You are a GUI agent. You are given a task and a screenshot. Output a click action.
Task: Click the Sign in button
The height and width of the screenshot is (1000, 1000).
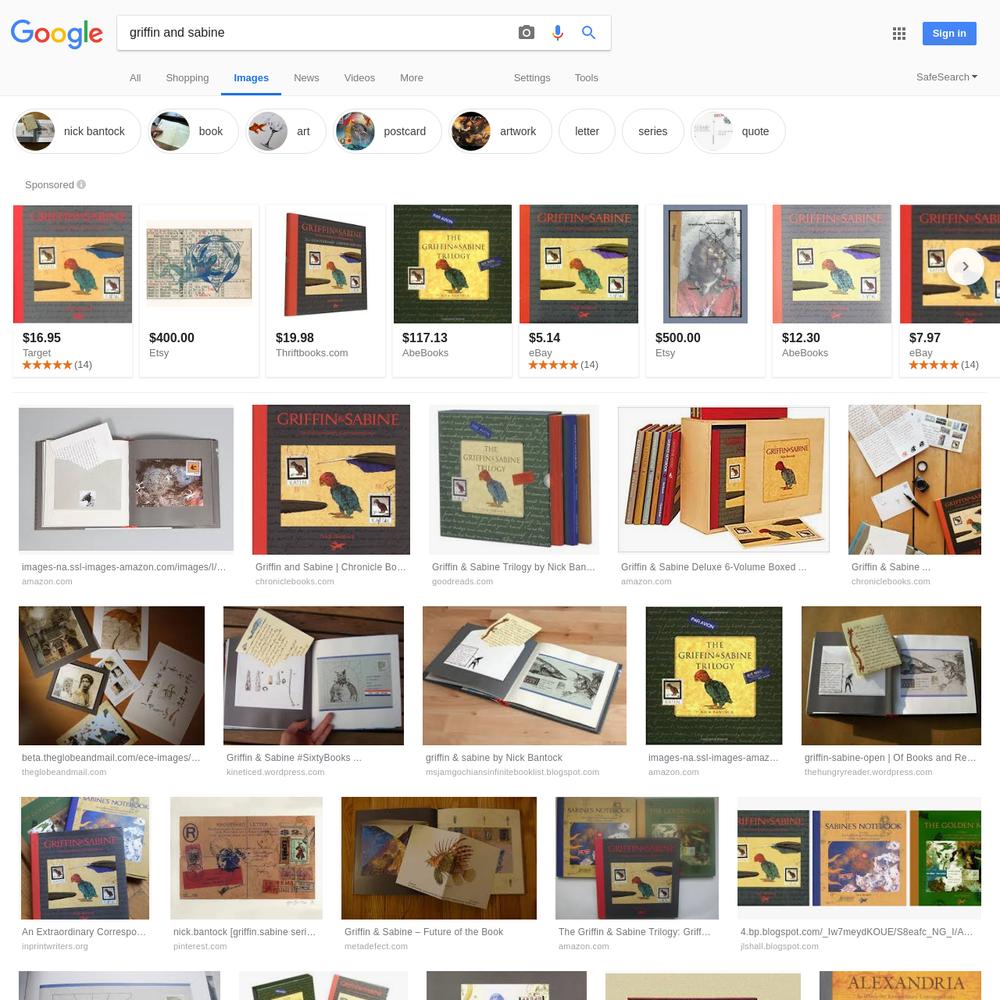point(949,33)
